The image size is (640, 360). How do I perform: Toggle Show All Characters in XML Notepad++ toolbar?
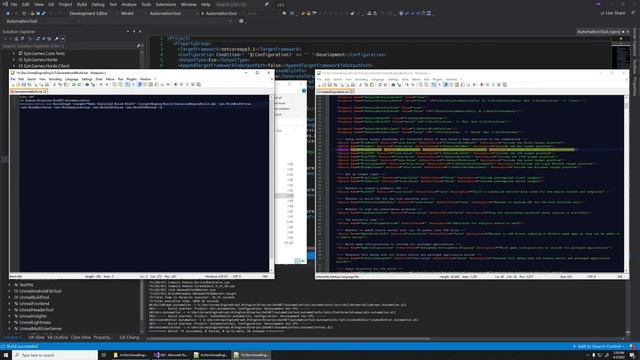click(x=439, y=85)
